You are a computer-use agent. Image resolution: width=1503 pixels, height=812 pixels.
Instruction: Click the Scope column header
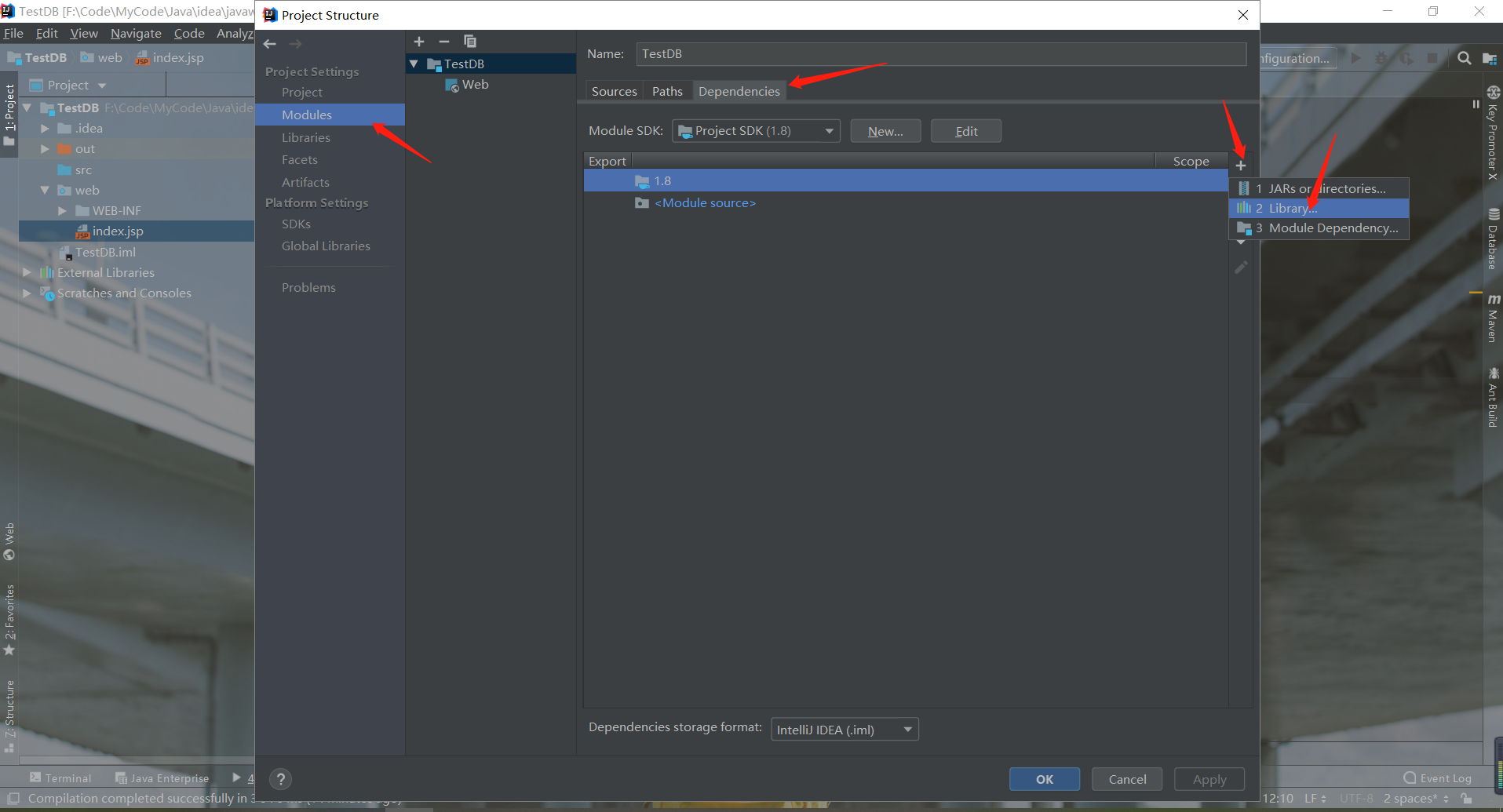coord(1191,161)
